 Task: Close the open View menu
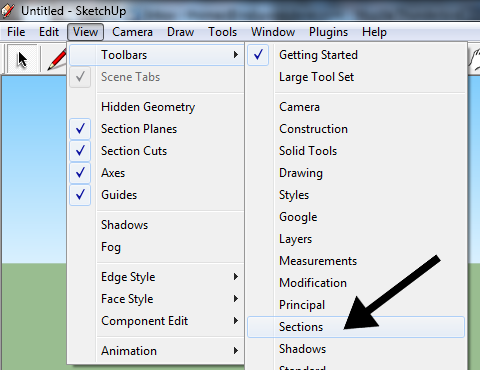(x=85, y=32)
